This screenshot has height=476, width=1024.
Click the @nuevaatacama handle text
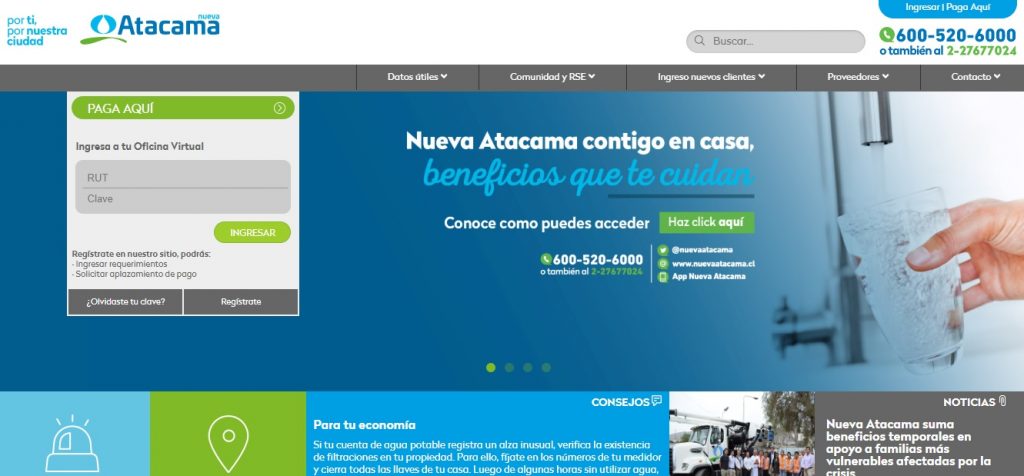tap(702, 249)
